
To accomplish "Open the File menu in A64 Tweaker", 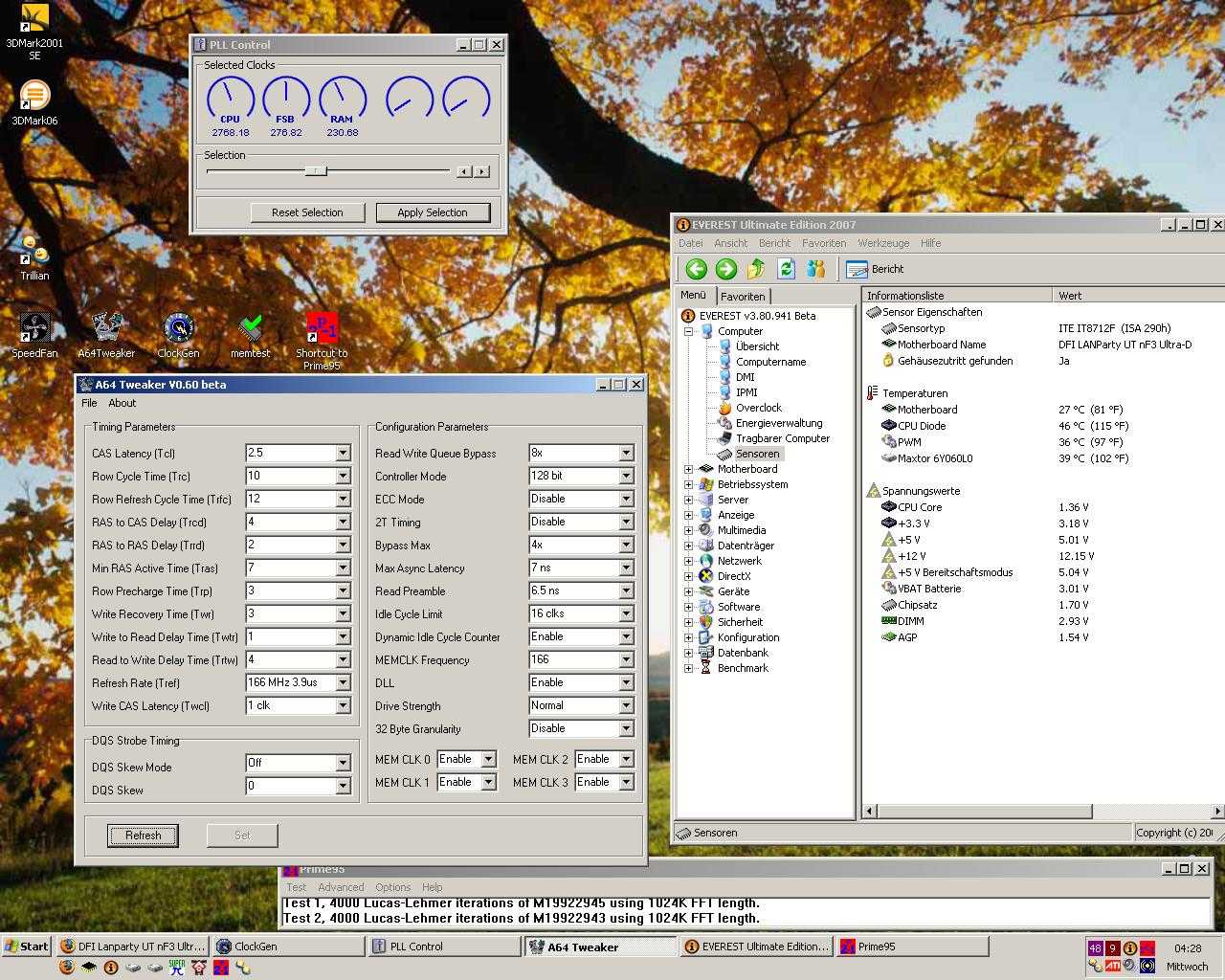I will pos(89,403).
